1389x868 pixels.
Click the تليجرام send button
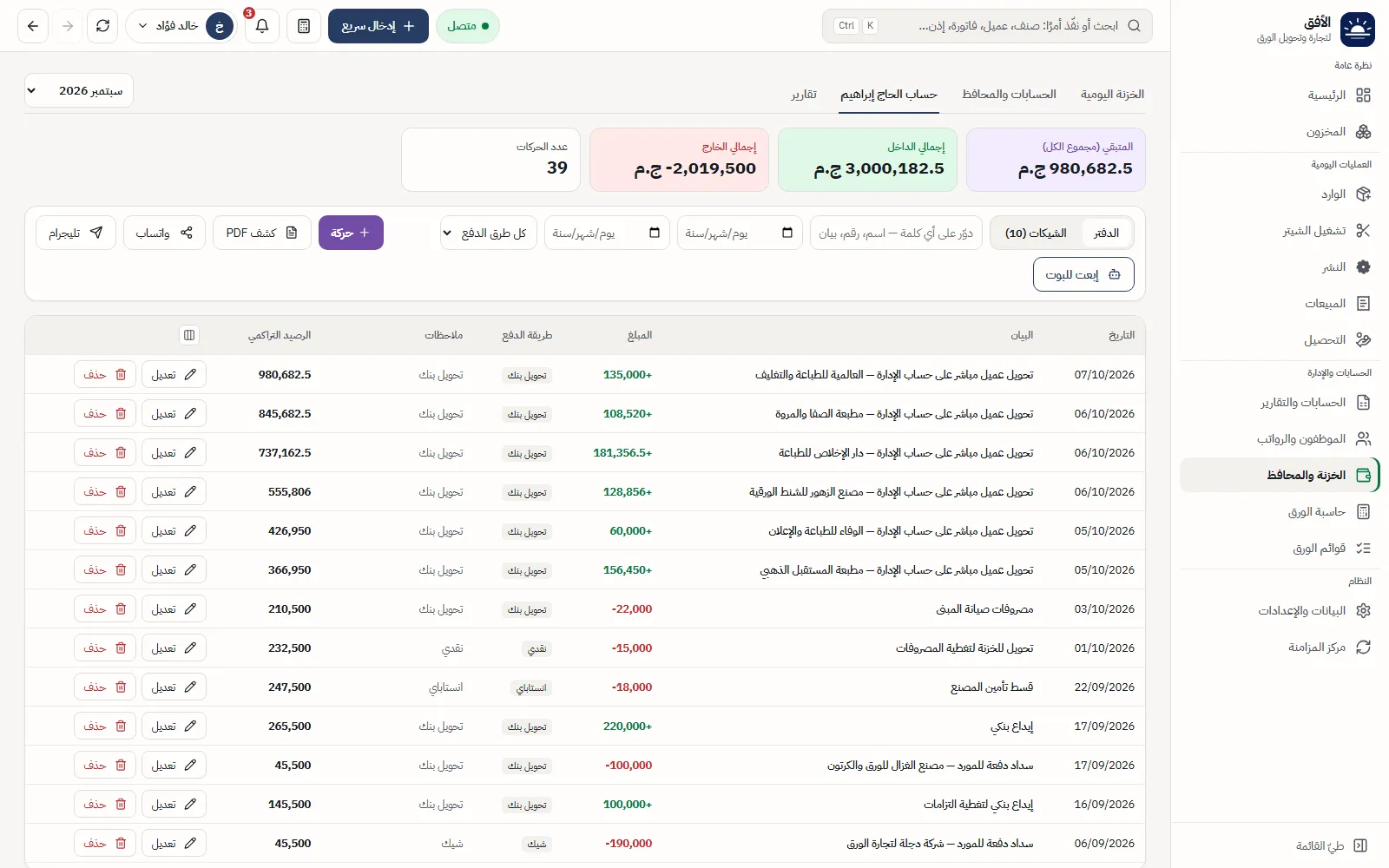click(76, 233)
